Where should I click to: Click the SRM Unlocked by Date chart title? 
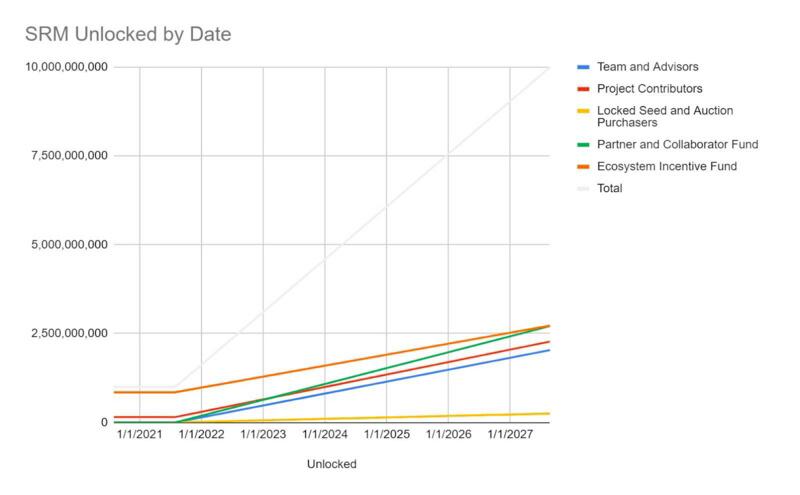coord(128,34)
